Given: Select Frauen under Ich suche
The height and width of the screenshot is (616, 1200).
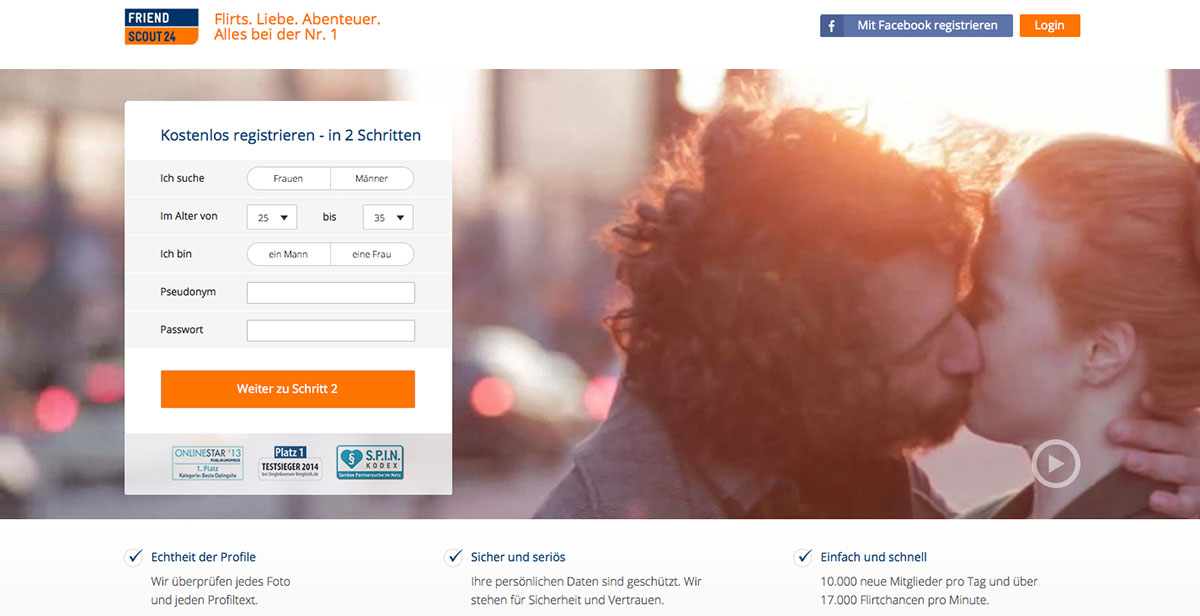Looking at the screenshot, I should point(289,179).
